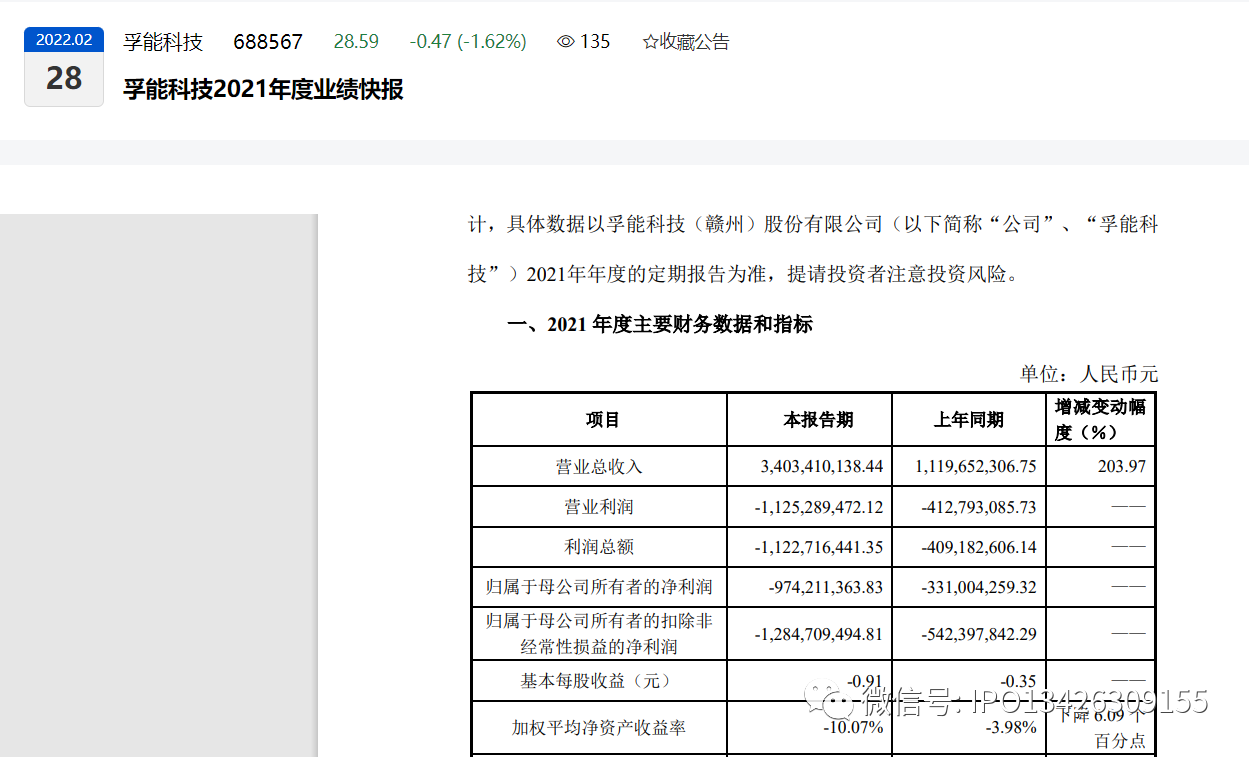1249x757 pixels.
Task: Click the value -3.98%
Action: pos(1010,727)
